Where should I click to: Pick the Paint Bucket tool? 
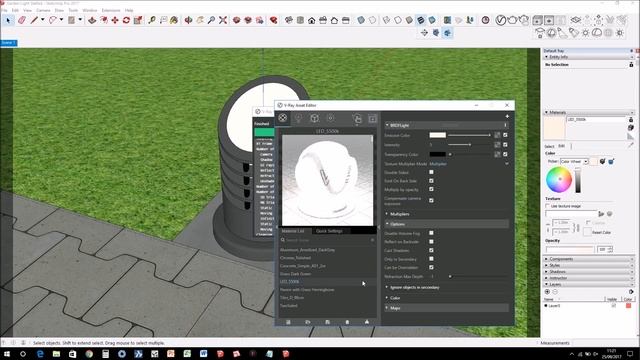click(174, 20)
